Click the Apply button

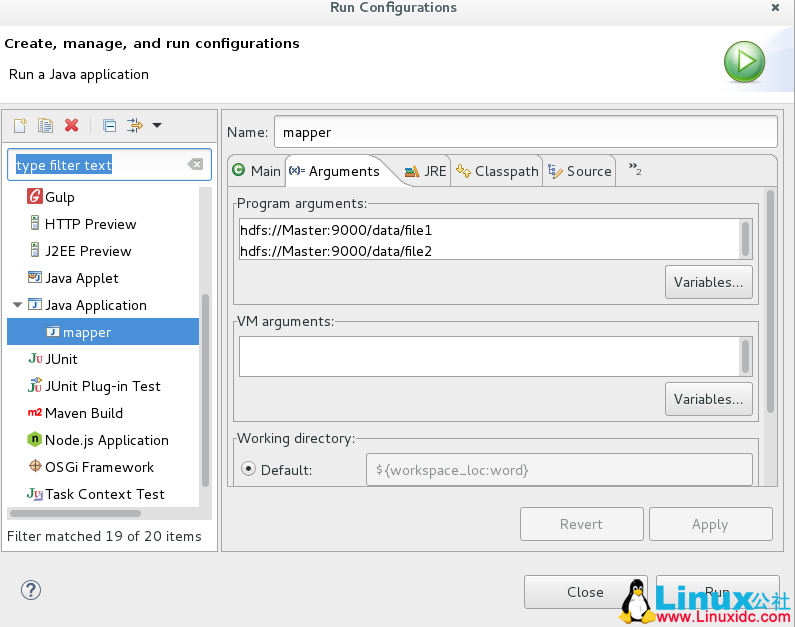(710, 524)
